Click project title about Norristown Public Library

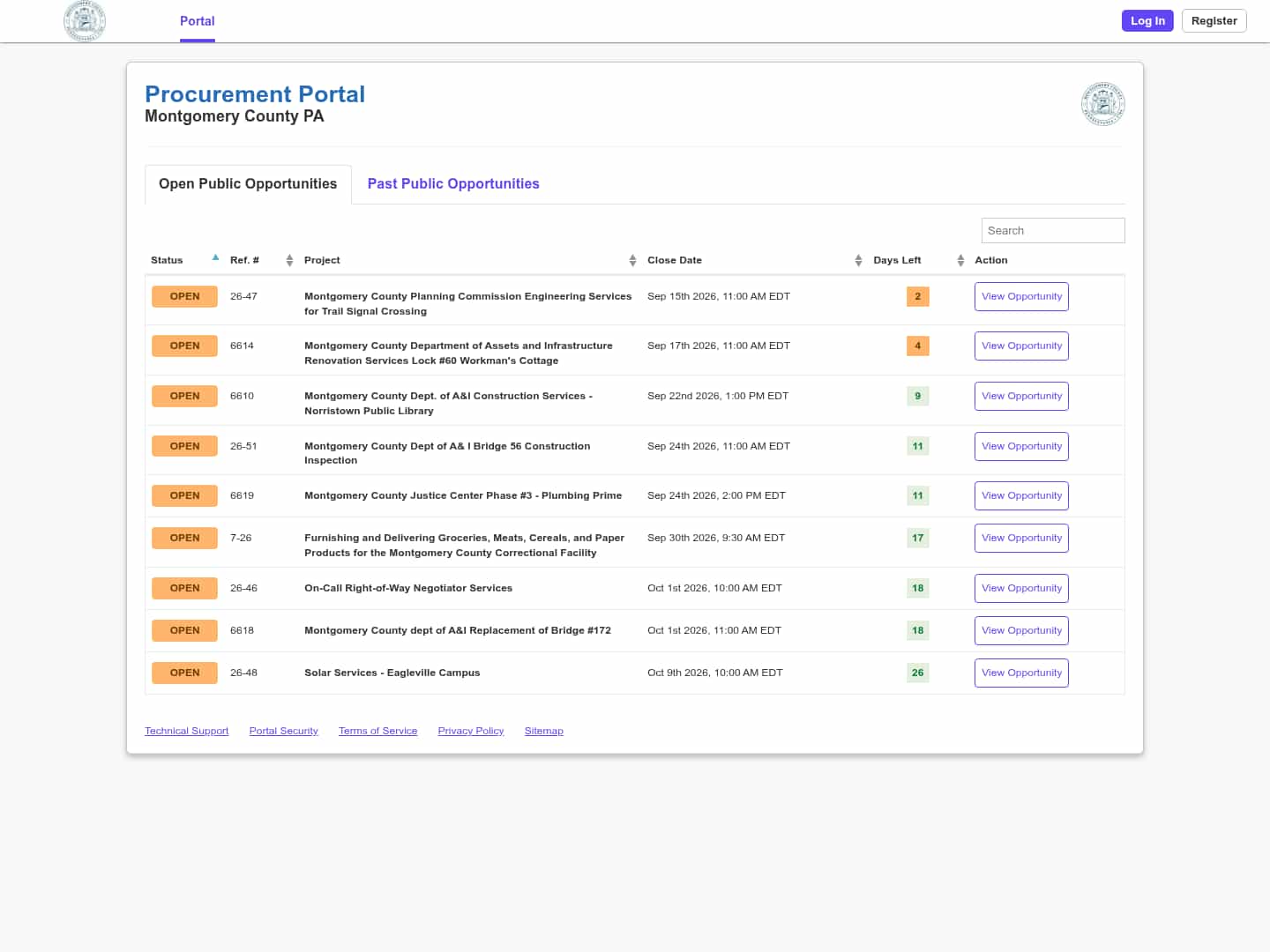click(x=448, y=404)
